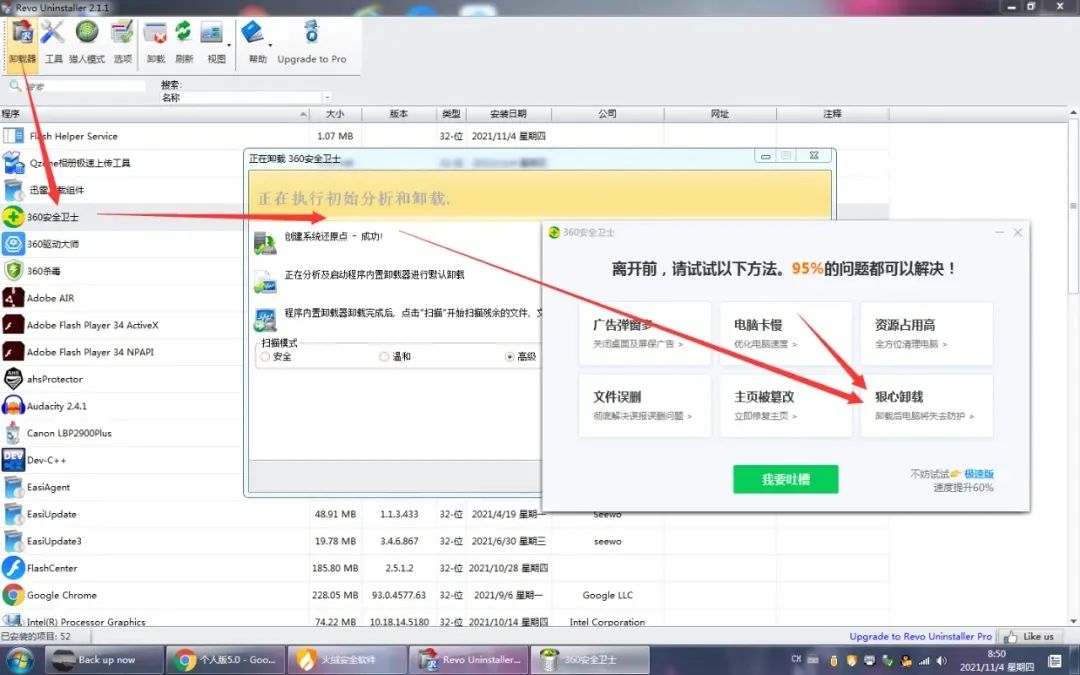Expand the Help toolbar dropdown arrow

pyautogui.click(x=270, y=46)
